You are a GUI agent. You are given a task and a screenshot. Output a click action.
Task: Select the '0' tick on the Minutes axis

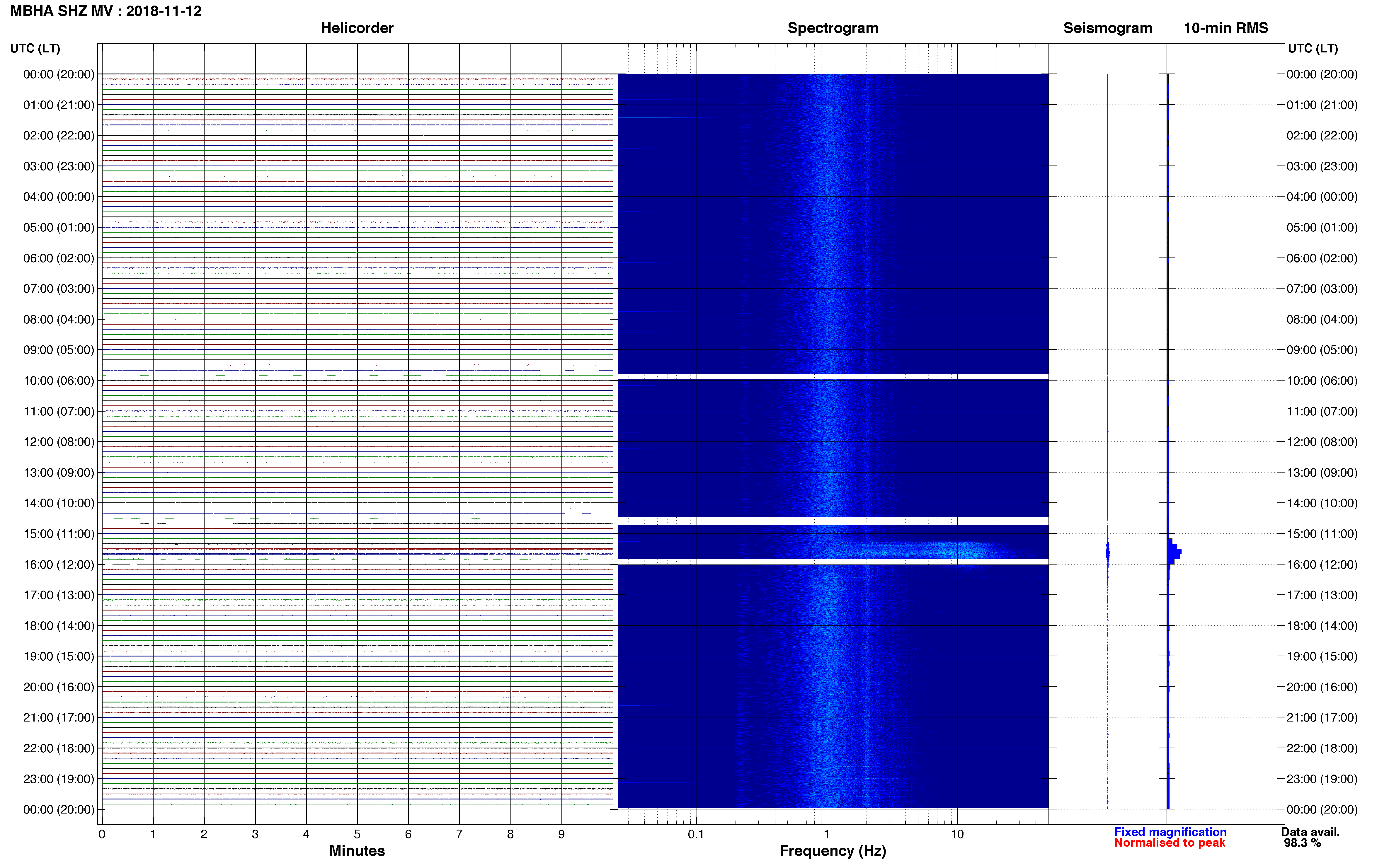(102, 835)
